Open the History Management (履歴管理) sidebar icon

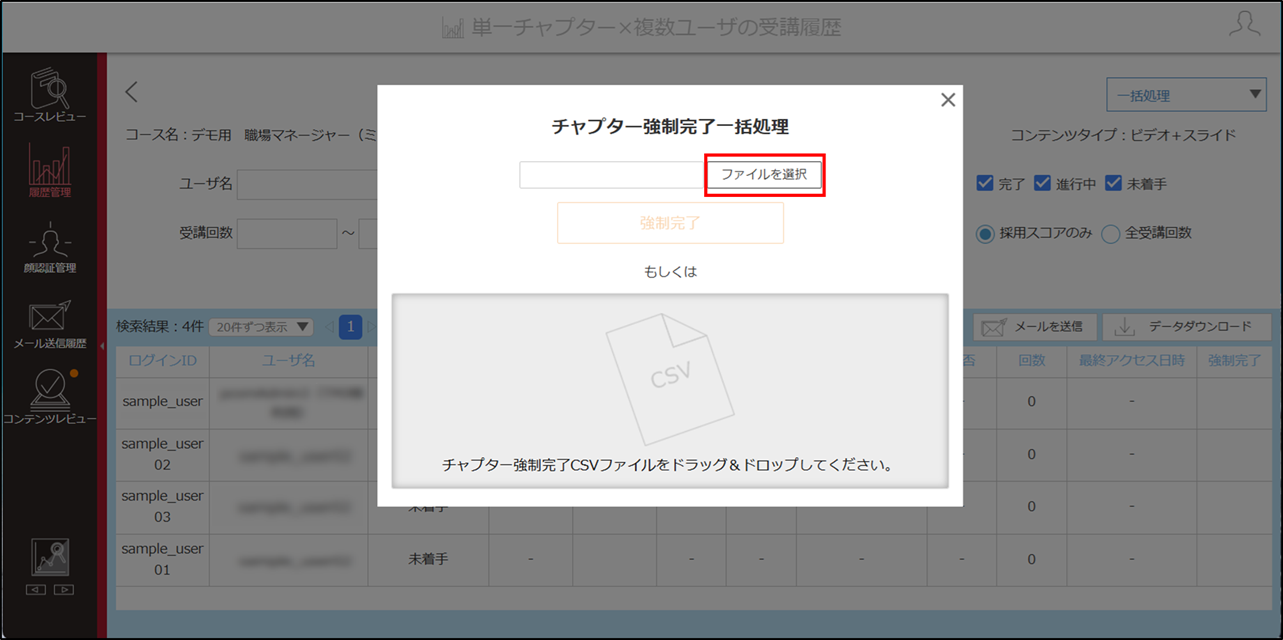(x=49, y=170)
